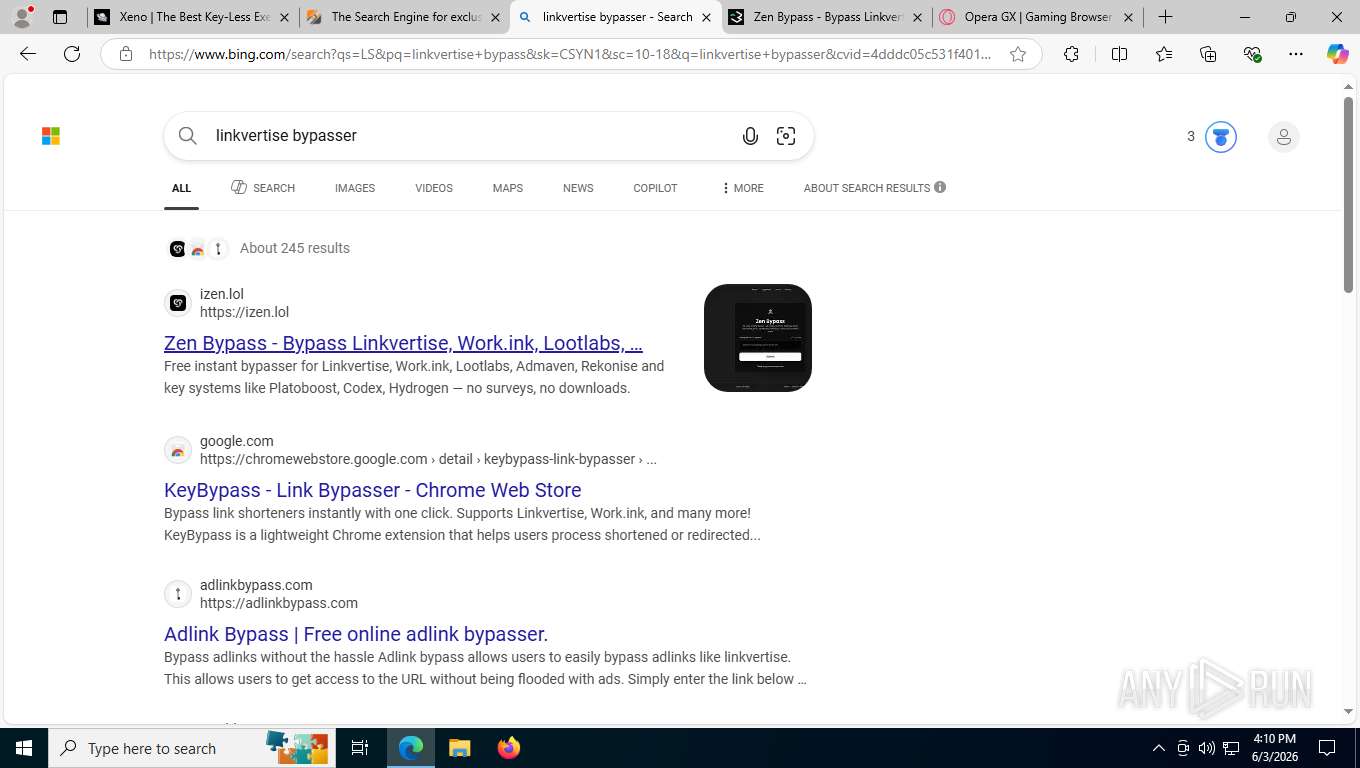The height and width of the screenshot is (768, 1360).
Task: Launch Firefox from the taskbar
Action: tap(509, 748)
